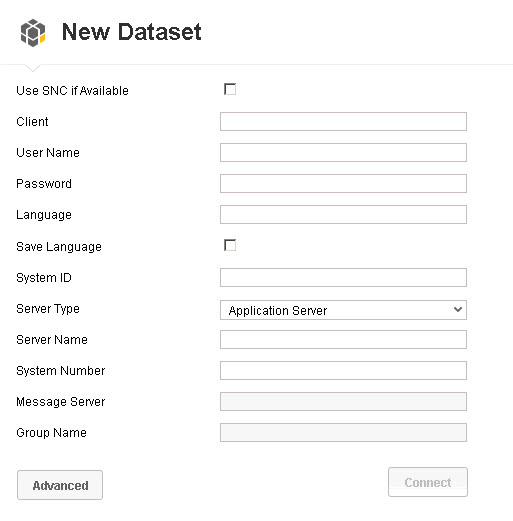Select the Password text box

[x=343, y=184]
